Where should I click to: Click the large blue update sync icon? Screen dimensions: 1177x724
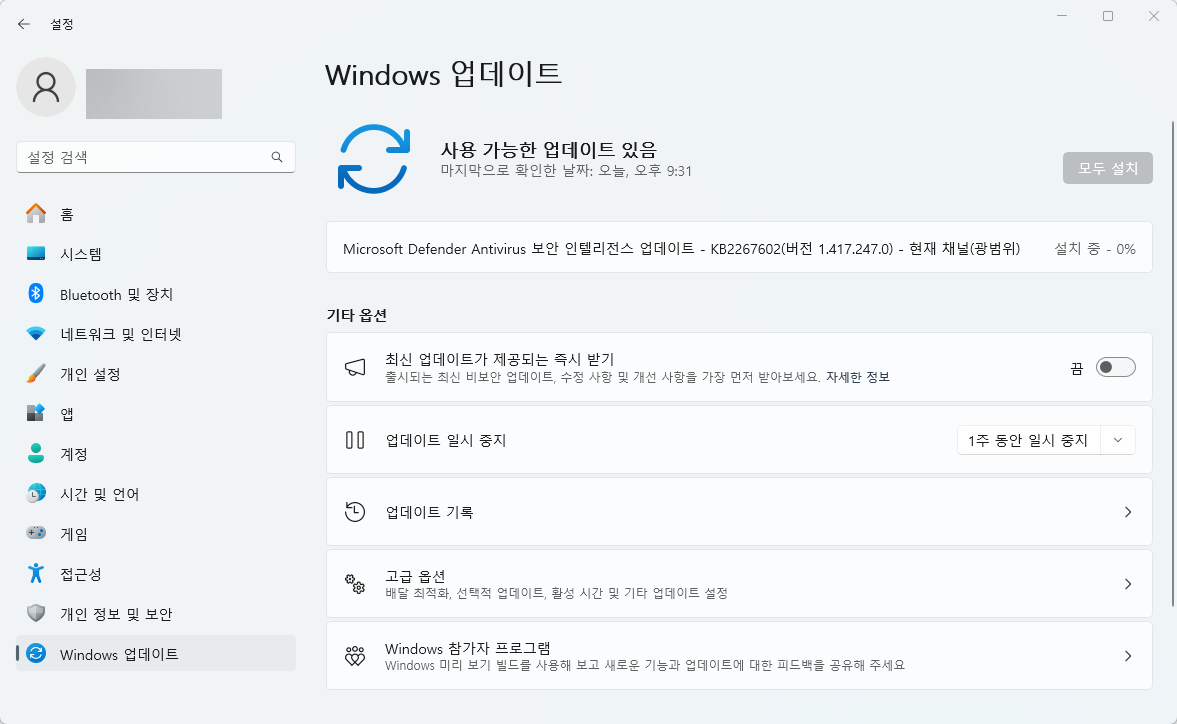click(x=374, y=159)
